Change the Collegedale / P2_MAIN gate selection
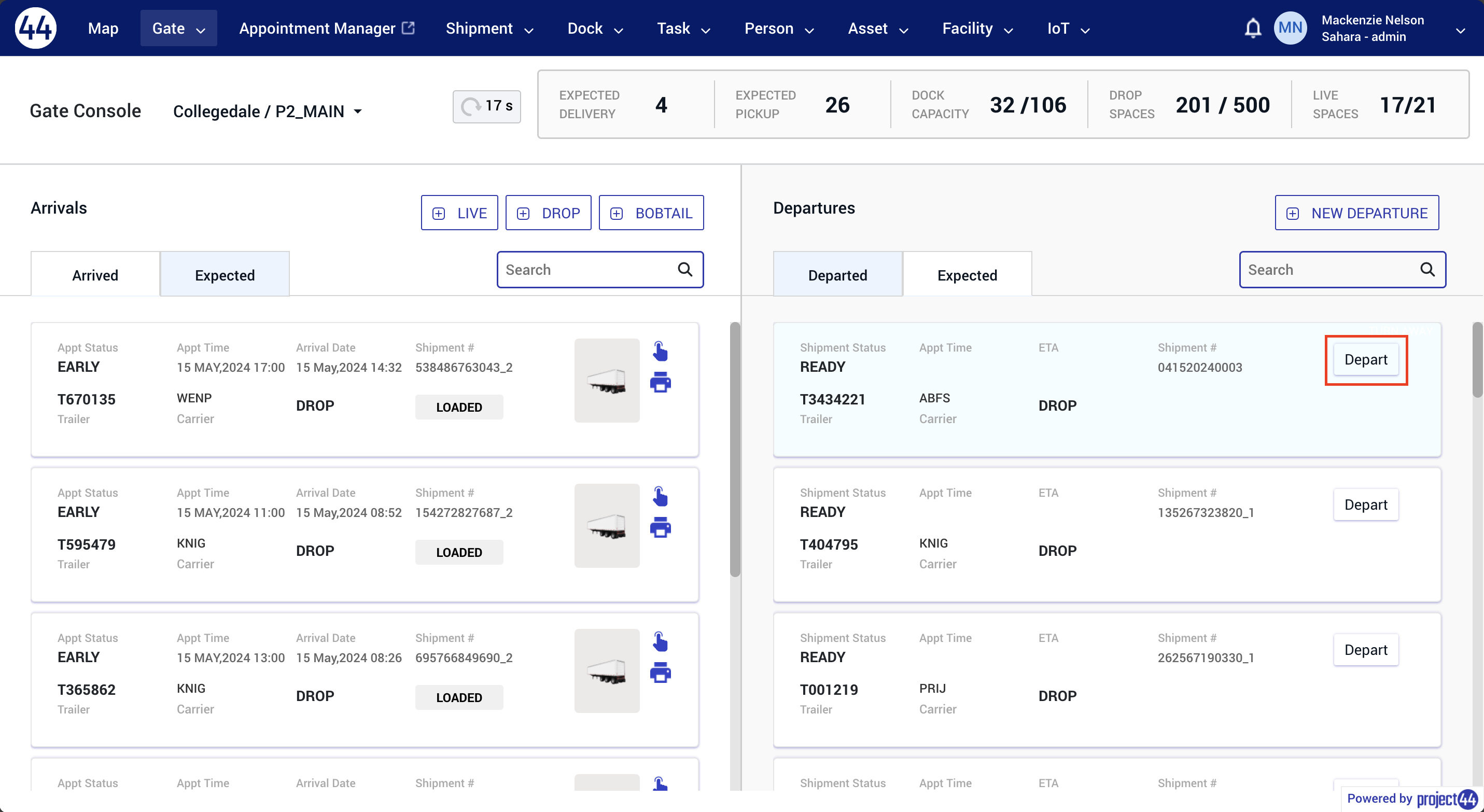This screenshot has height=812, width=1484. (x=268, y=111)
